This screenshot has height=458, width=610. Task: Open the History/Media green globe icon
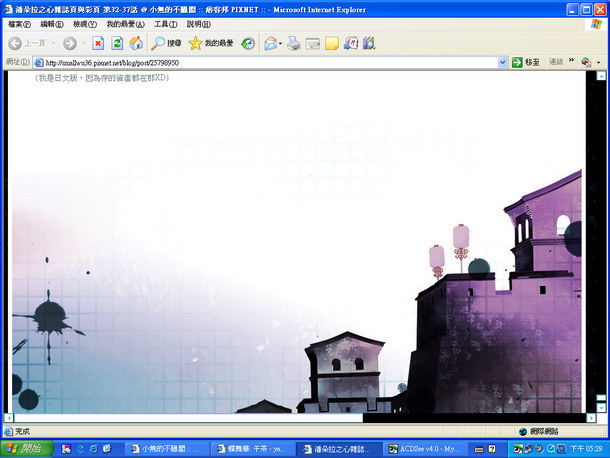(248, 43)
